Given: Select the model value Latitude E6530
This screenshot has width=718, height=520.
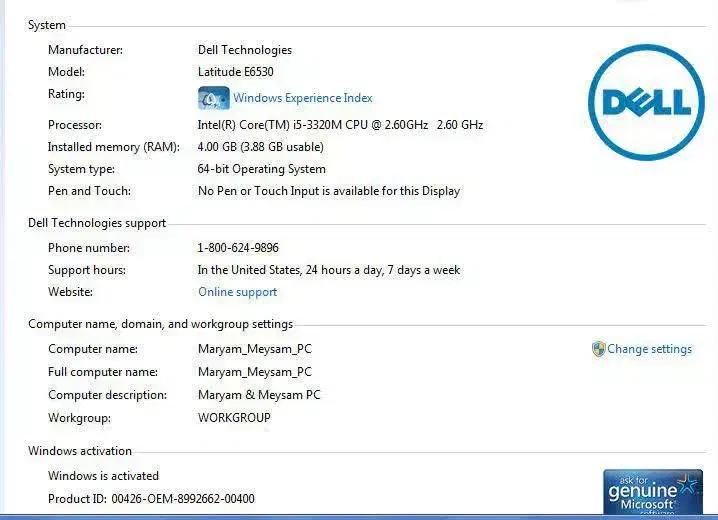Looking at the screenshot, I should pos(236,72).
